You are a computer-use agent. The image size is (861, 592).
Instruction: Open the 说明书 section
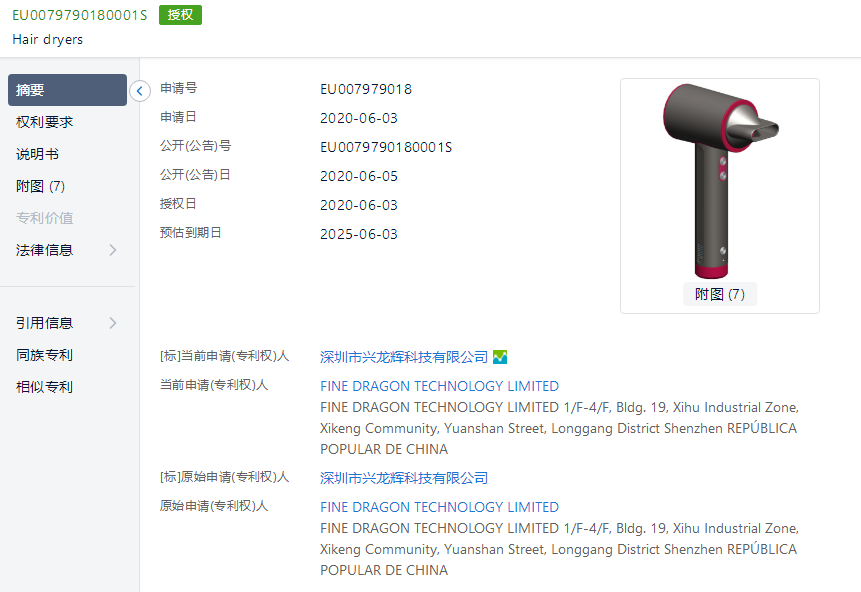pyautogui.click(x=37, y=154)
